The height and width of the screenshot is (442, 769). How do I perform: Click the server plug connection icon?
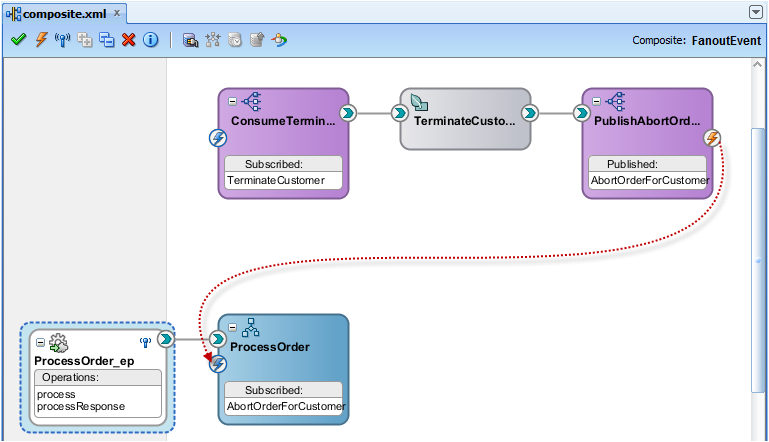click(x=190, y=40)
